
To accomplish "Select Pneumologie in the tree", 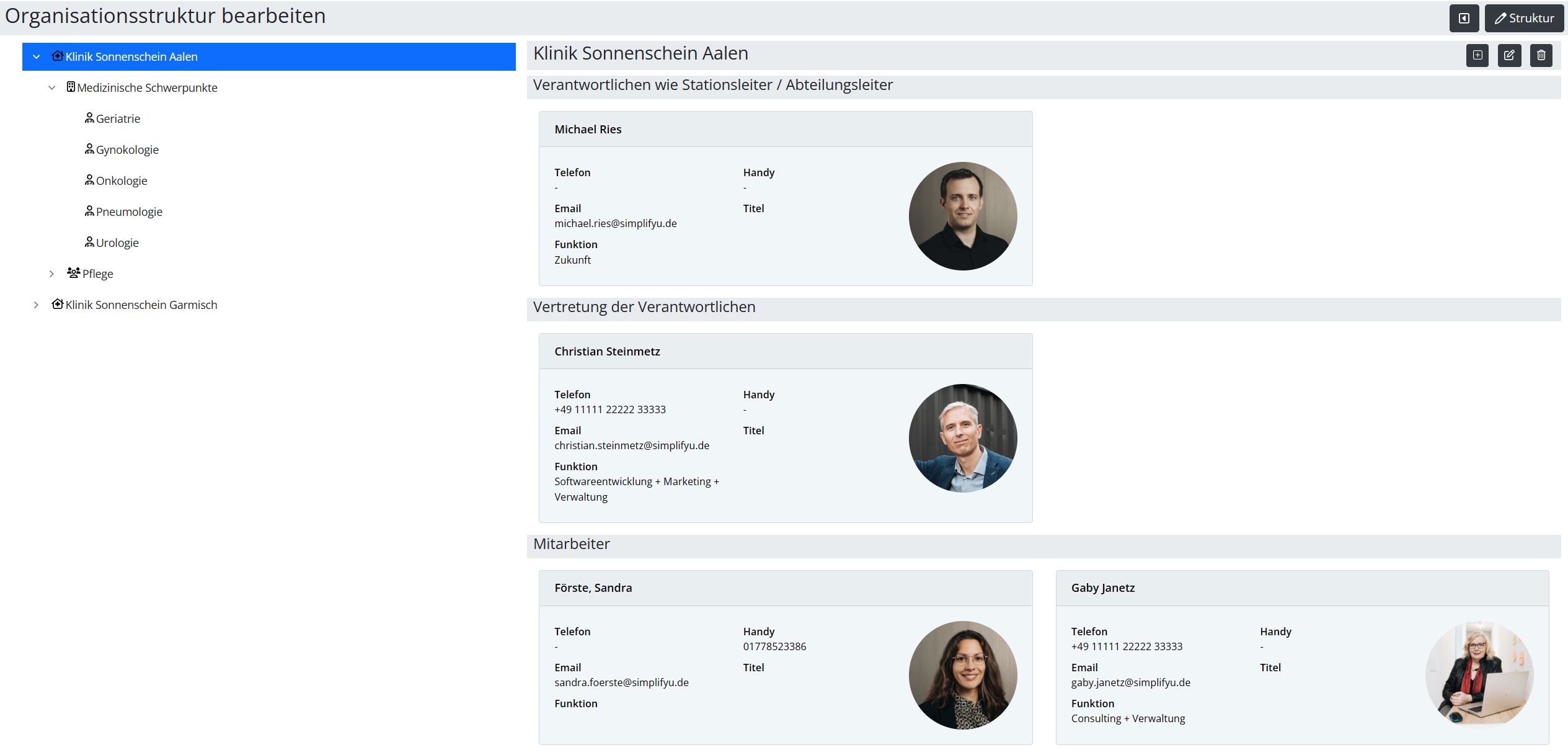I will [x=129, y=212].
